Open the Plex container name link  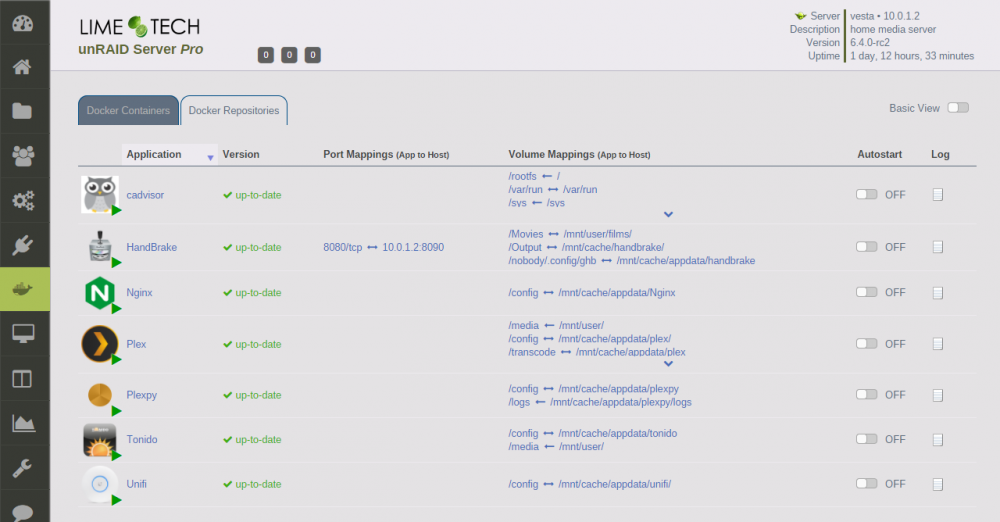coord(136,345)
